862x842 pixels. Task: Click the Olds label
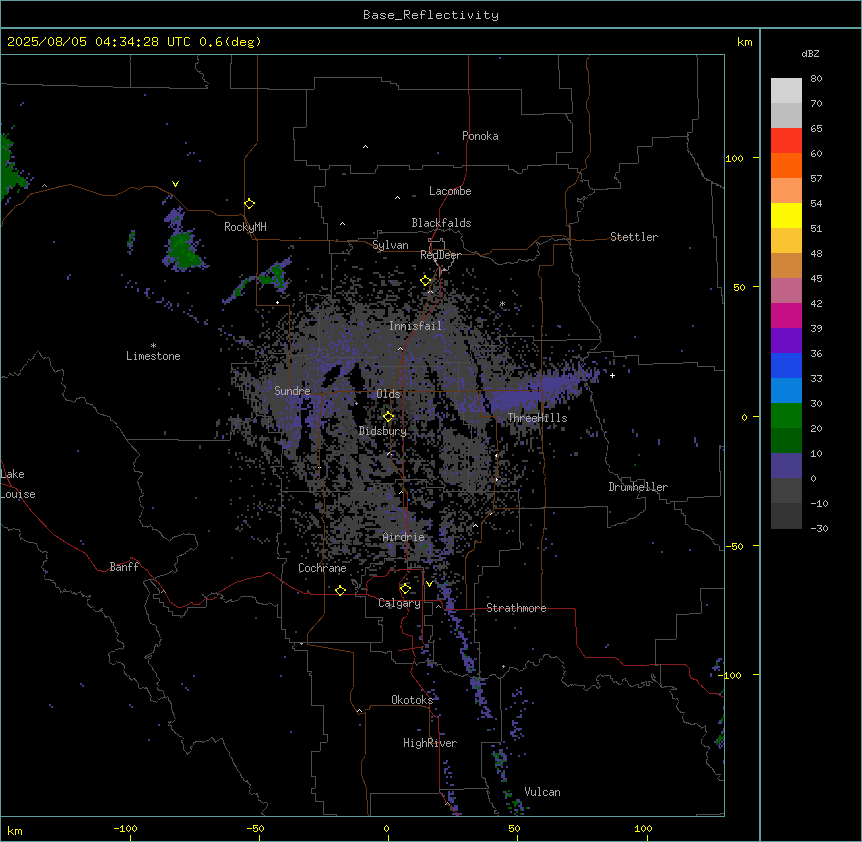(x=388, y=394)
